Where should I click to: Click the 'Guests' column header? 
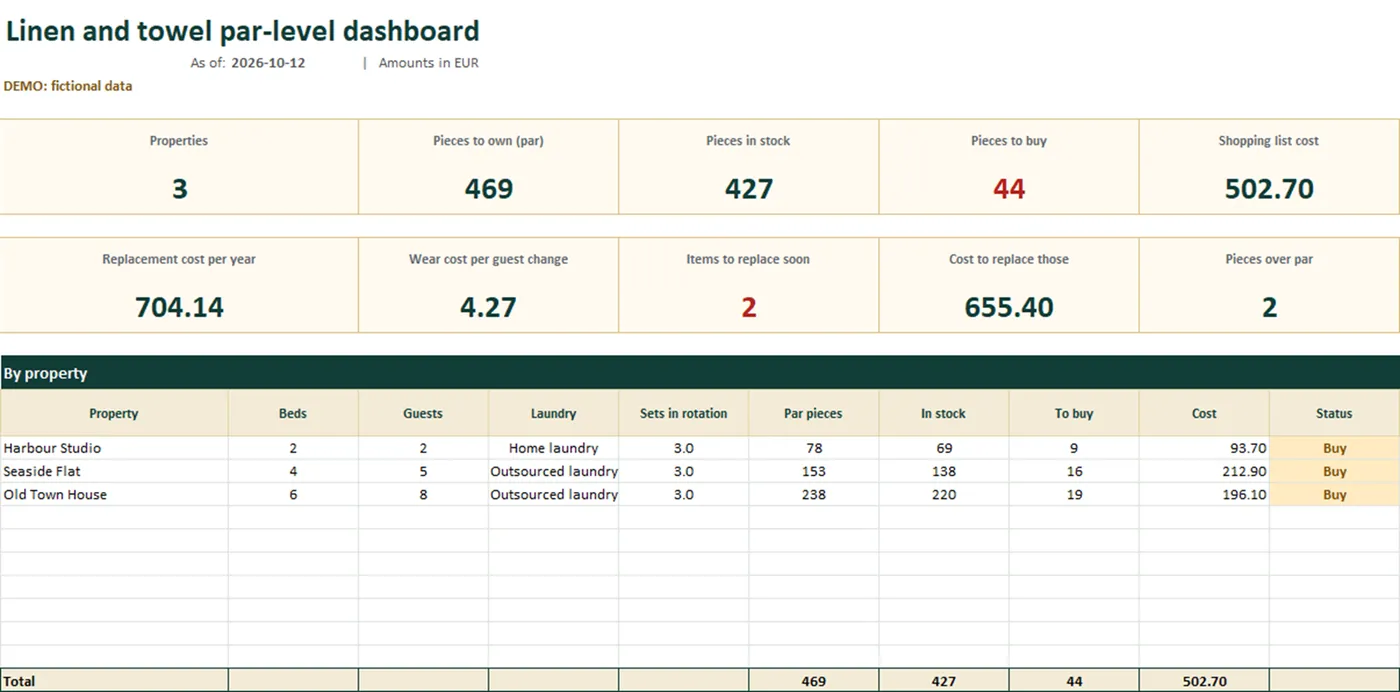click(x=423, y=413)
